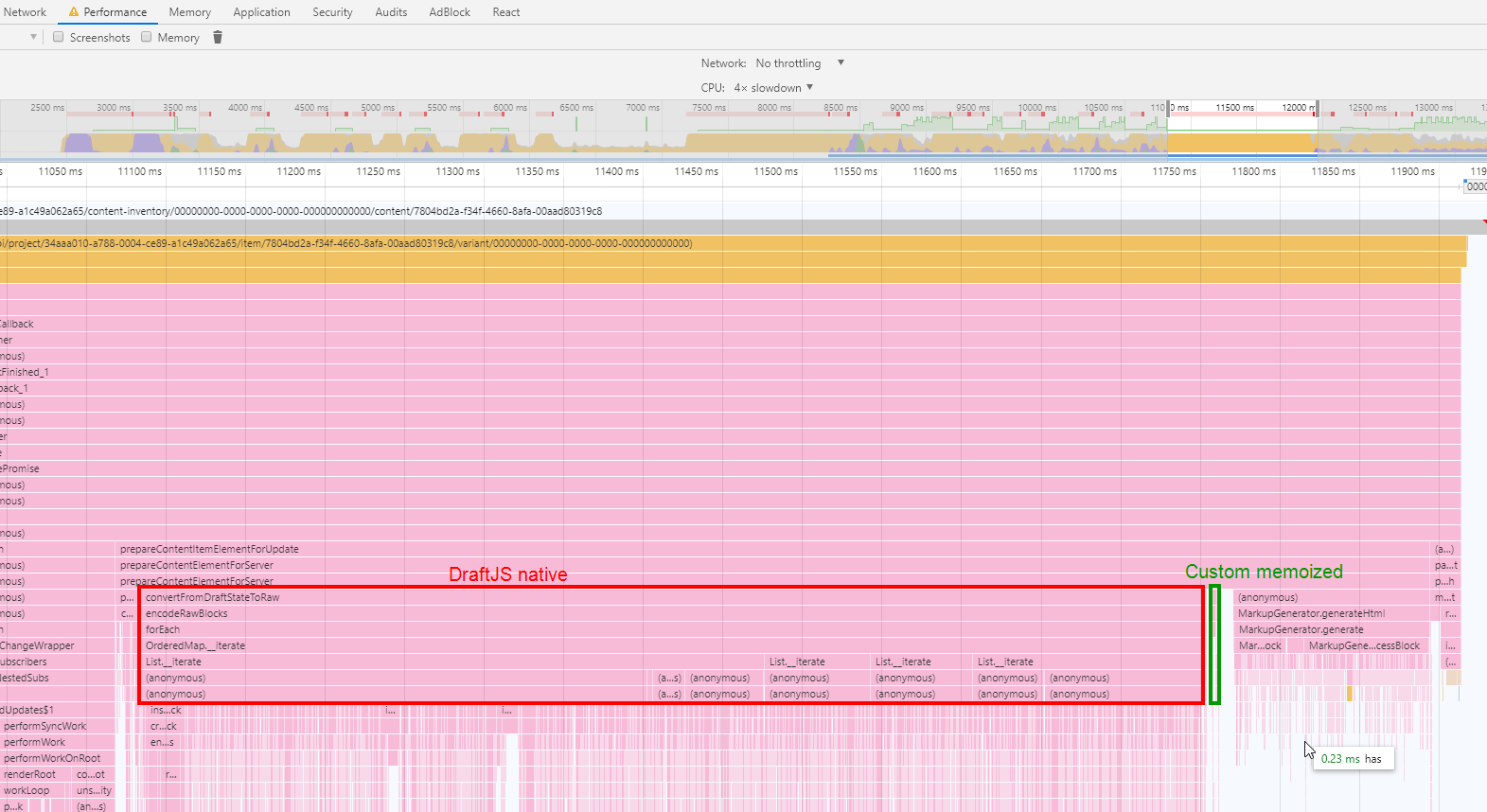Select the Callback call bar
Screen dimensions: 1487x812
(730, 324)
